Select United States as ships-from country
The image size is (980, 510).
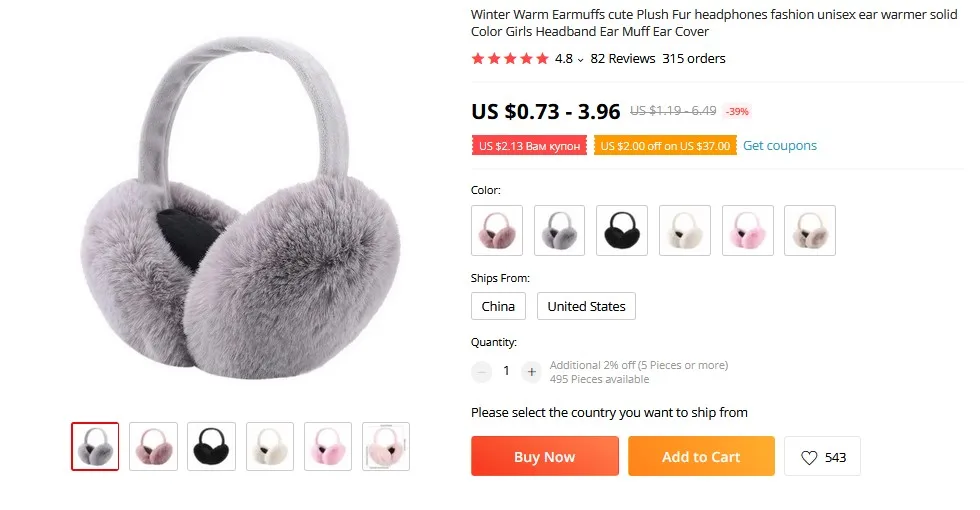[x=586, y=306]
